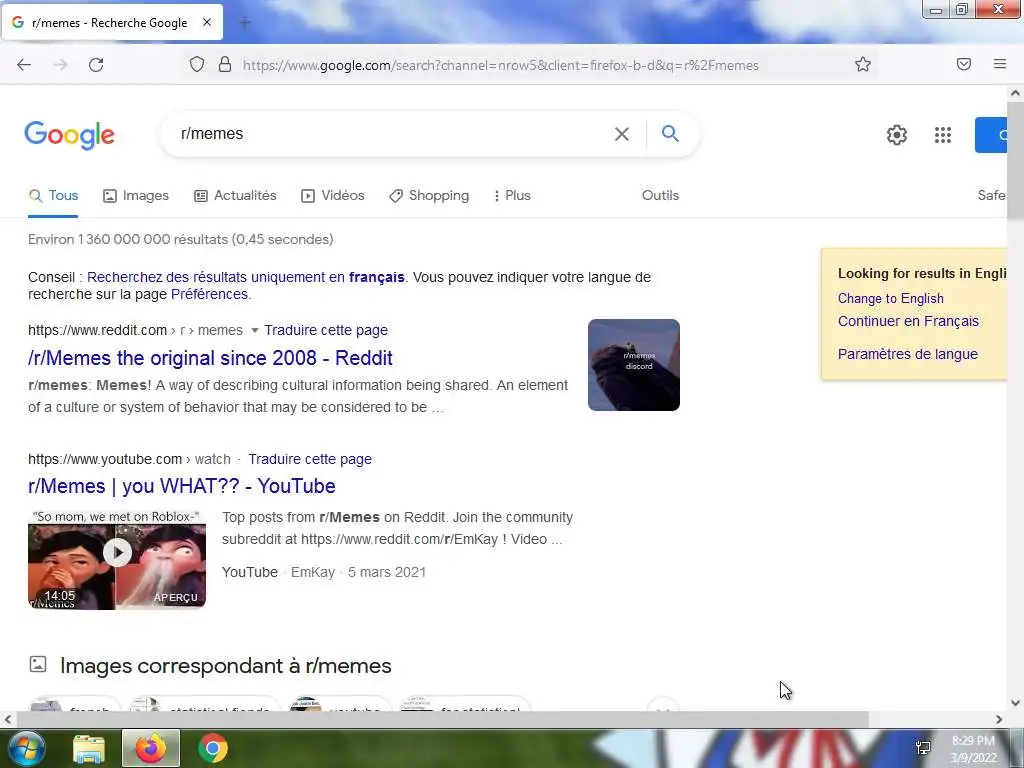Open the Save to Pocket icon
The height and width of the screenshot is (768, 1024).
pos(964,64)
